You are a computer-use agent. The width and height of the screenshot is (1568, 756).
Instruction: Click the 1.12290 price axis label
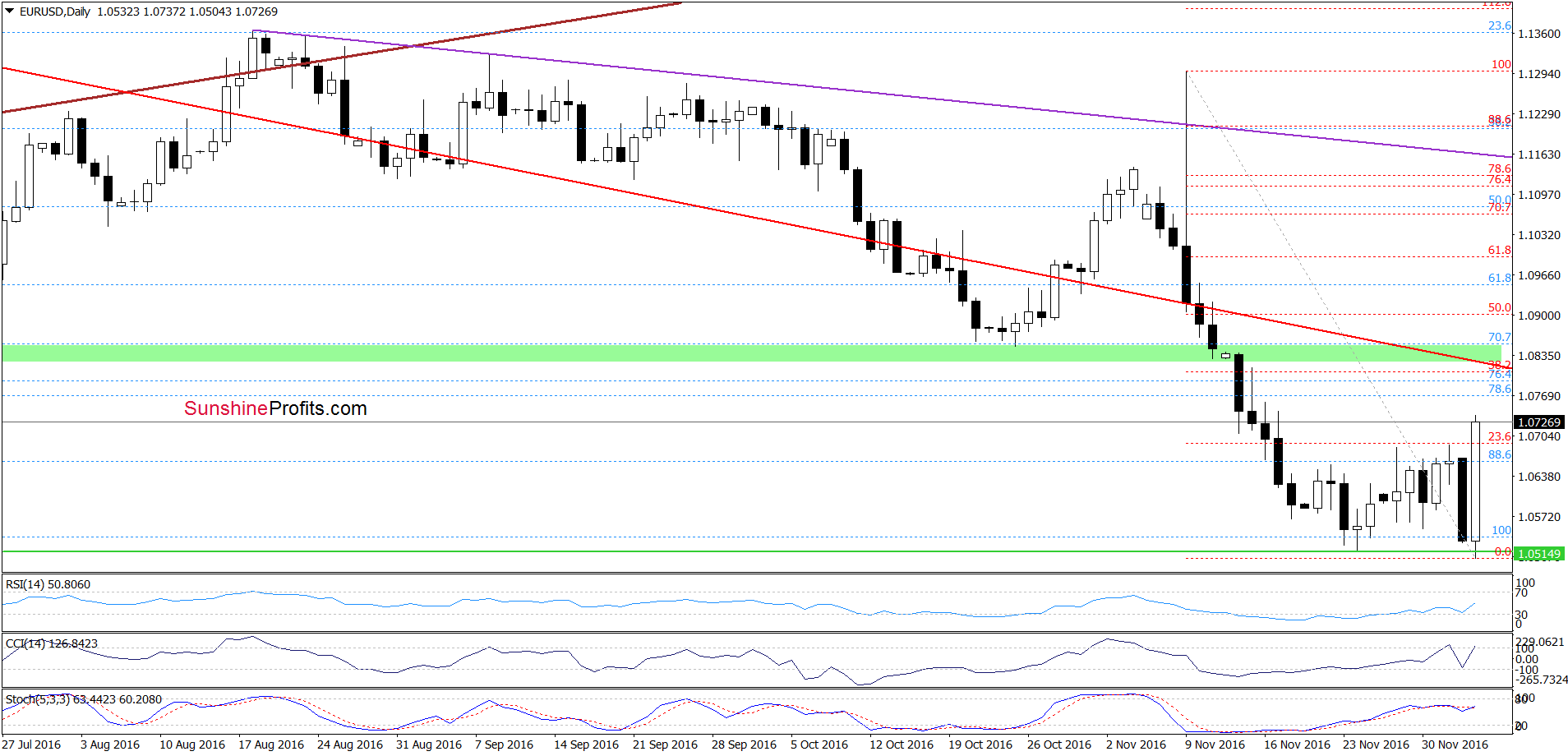coord(1538,114)
